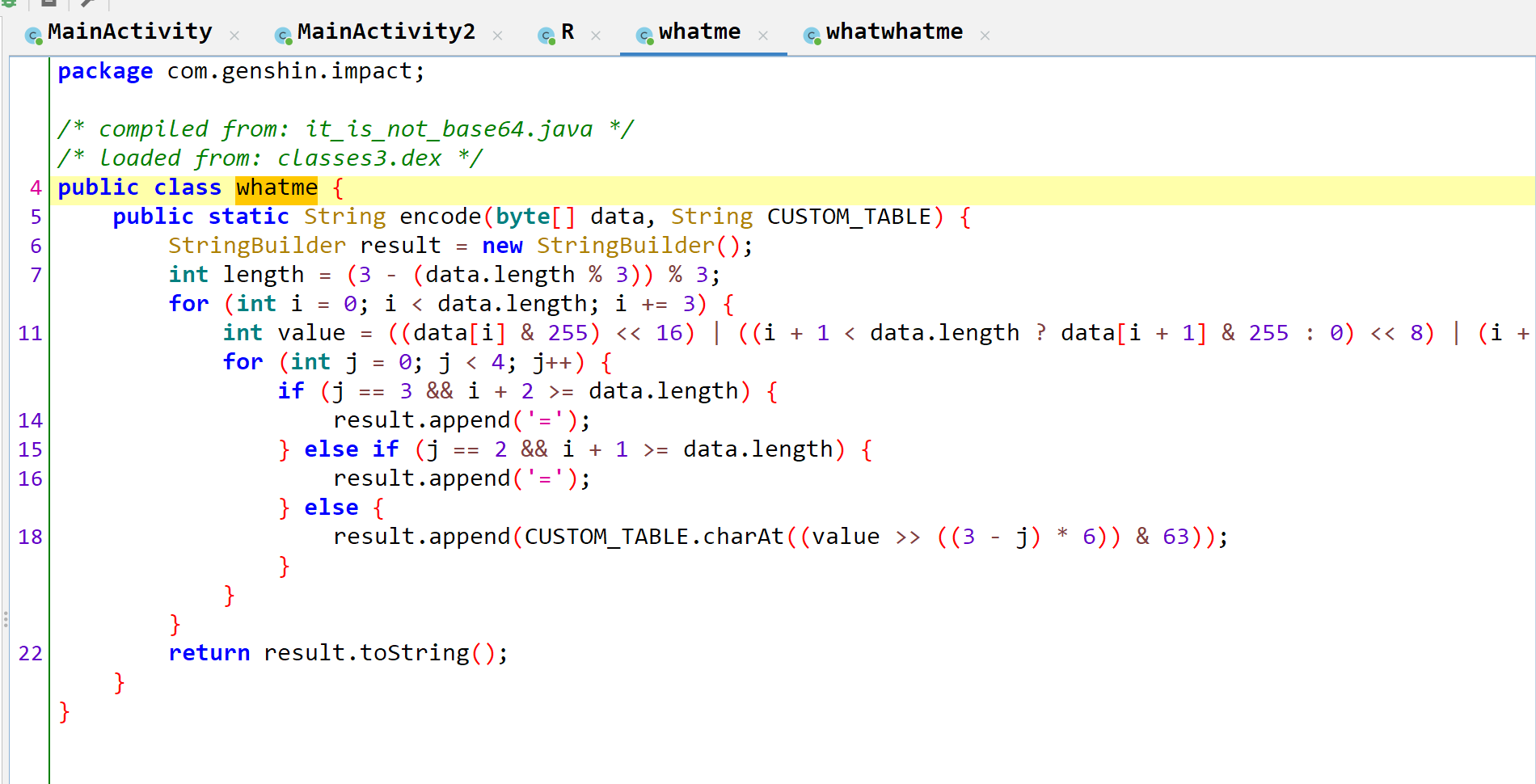The image size is (1536, 784).
Task: Close the MainActivity2 tab
Action: click(x=498, y=36)
